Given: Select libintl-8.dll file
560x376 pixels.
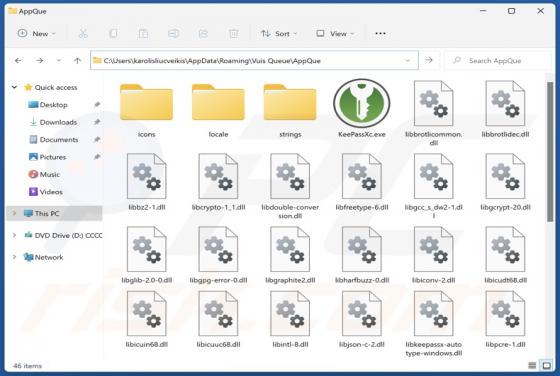Looking at the screenshot, I should [x=290, y=320].
